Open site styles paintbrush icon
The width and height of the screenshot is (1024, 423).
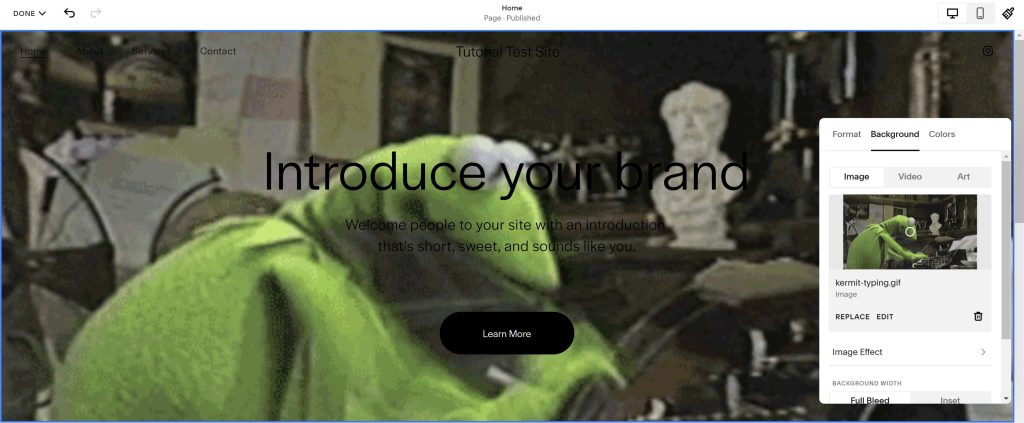point(1007,13)
